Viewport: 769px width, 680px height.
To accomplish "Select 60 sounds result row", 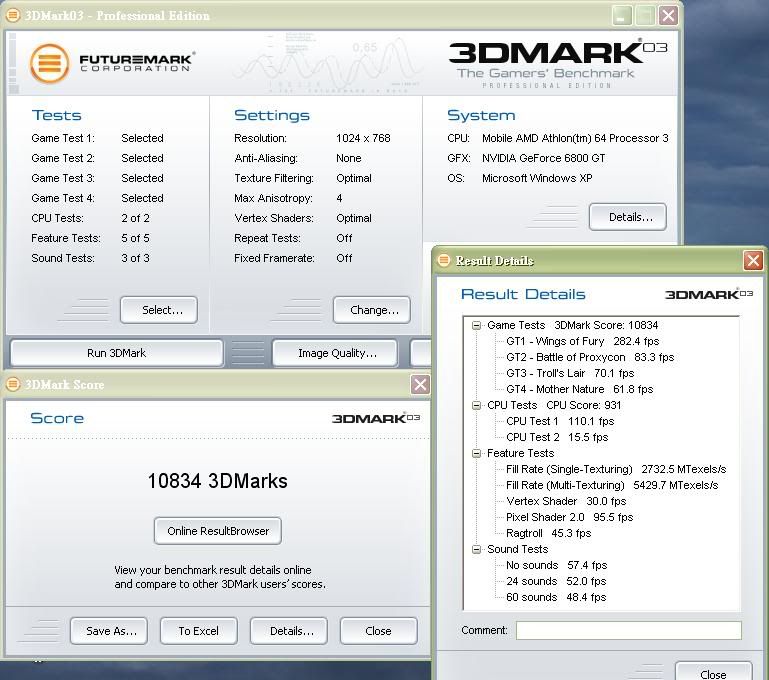I will click(x=556, y=598).
